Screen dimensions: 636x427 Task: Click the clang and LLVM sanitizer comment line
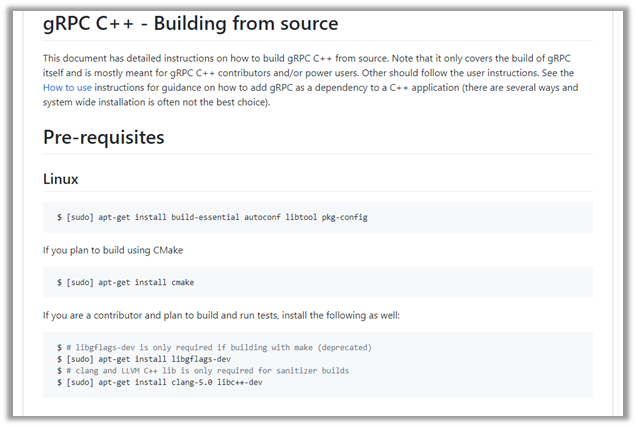[x=203, y=371]
